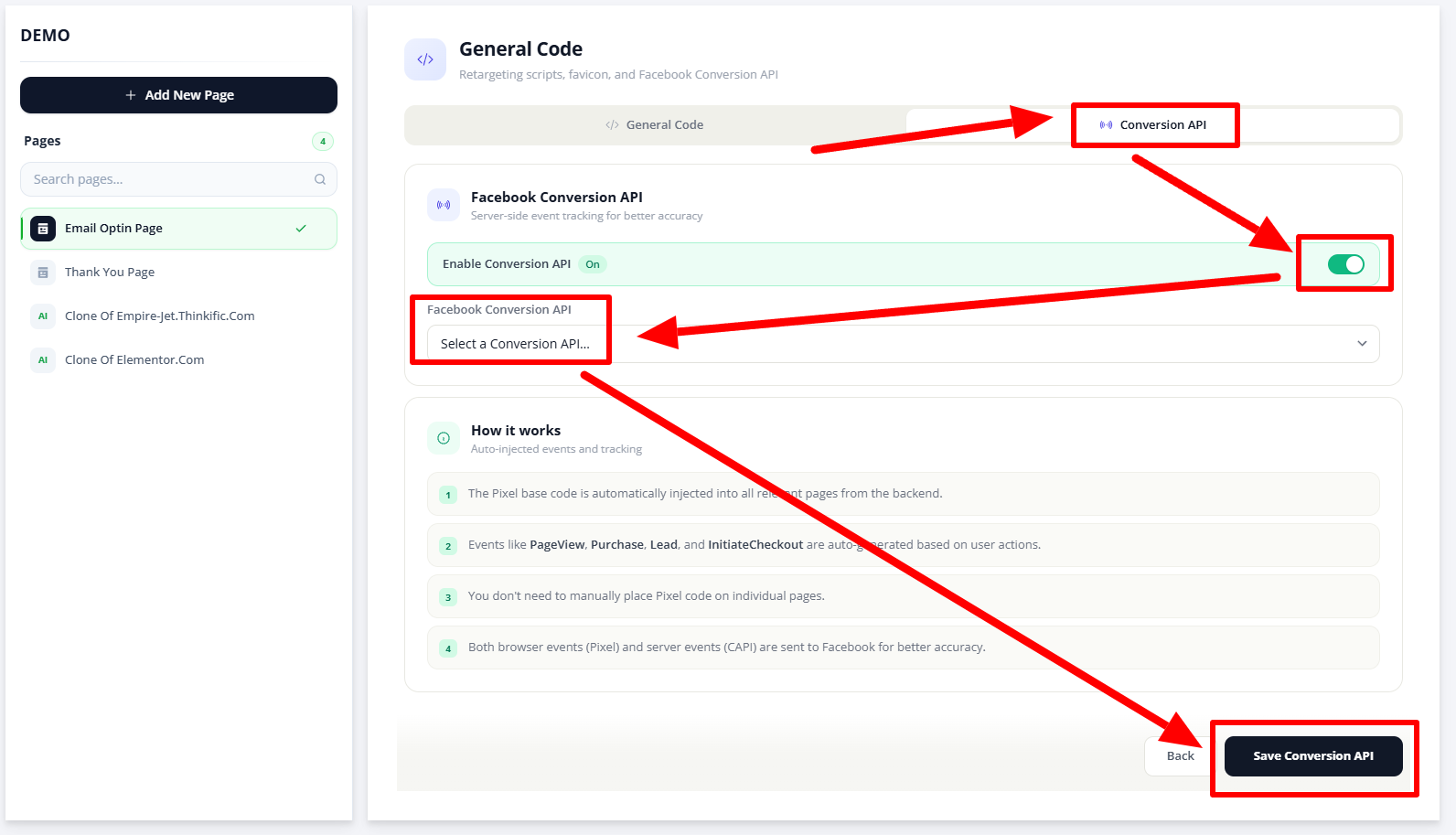Click the chevron on the Conversion API dropdown

(x=1362, y=344)
